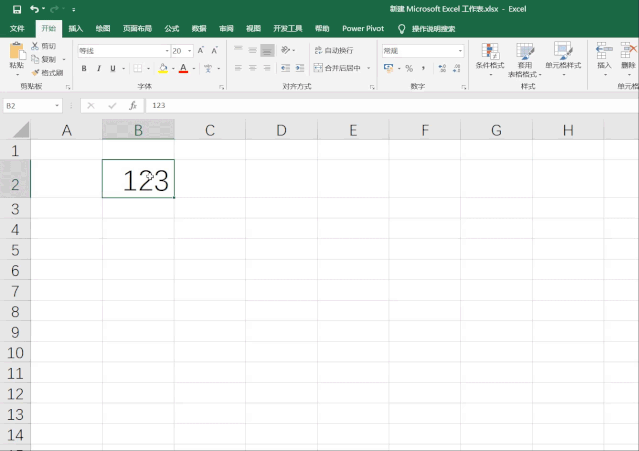The height and width of the screenshot is (451, 639).
Task: Open the 开发工具 (Developer) tab
Action: pos(288,29)
